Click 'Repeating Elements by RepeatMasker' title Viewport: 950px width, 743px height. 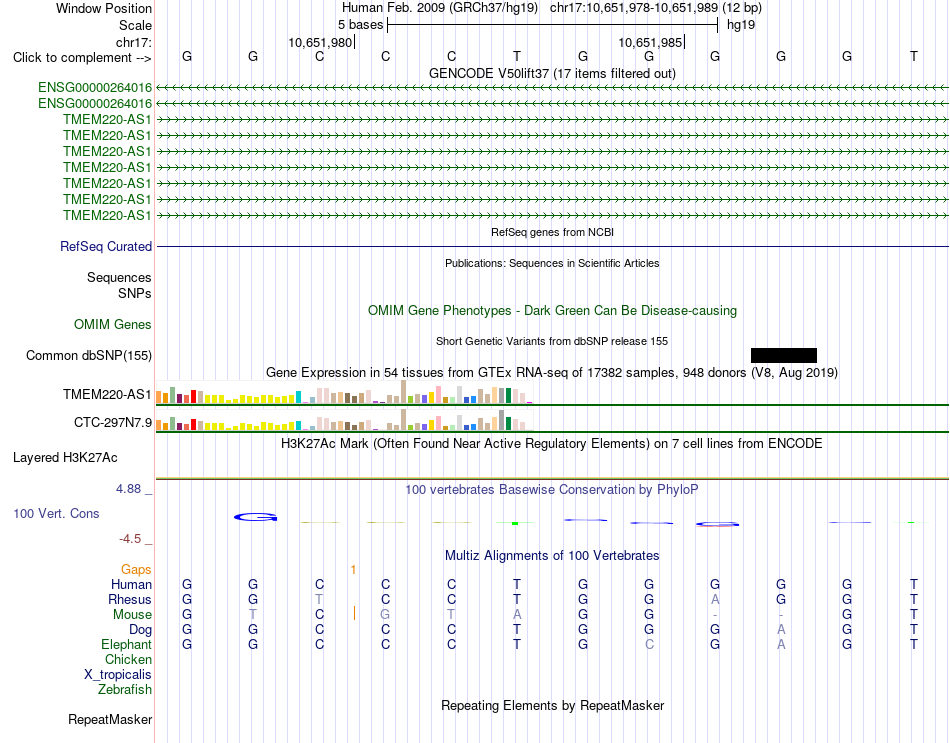(552, 705)
